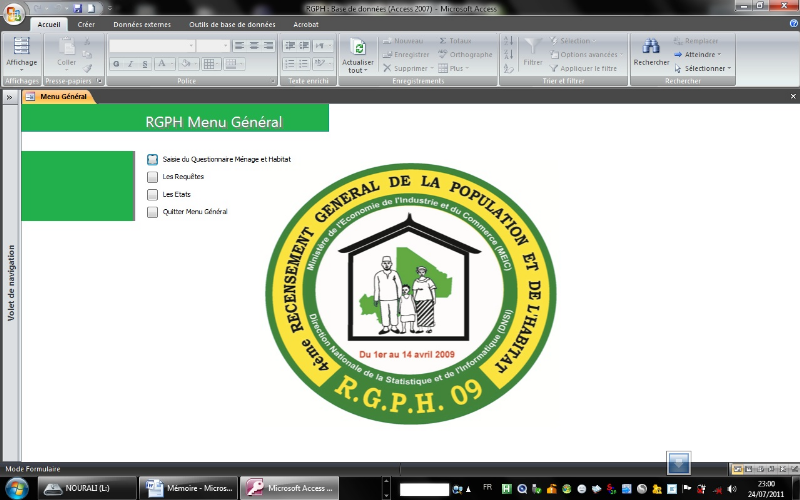
Task: Open the Créer ribbon tab
Action: point(86,24)
